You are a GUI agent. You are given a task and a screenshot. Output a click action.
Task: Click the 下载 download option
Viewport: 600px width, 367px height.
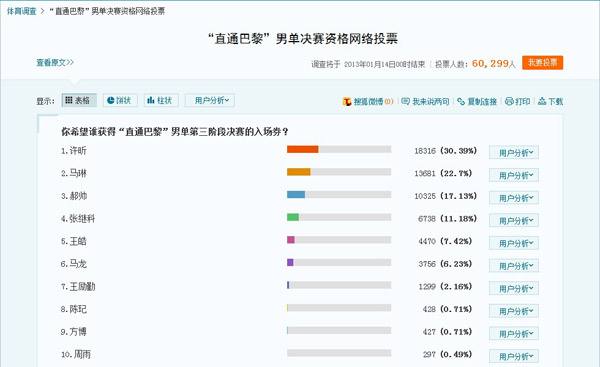(551, 101)
